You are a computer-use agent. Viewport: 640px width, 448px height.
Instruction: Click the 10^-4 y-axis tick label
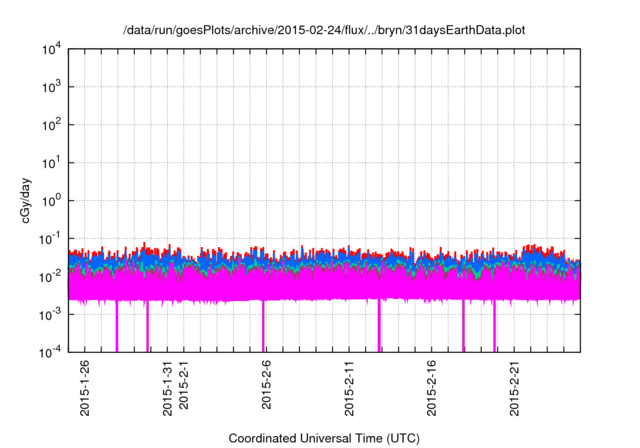(50, 352)
